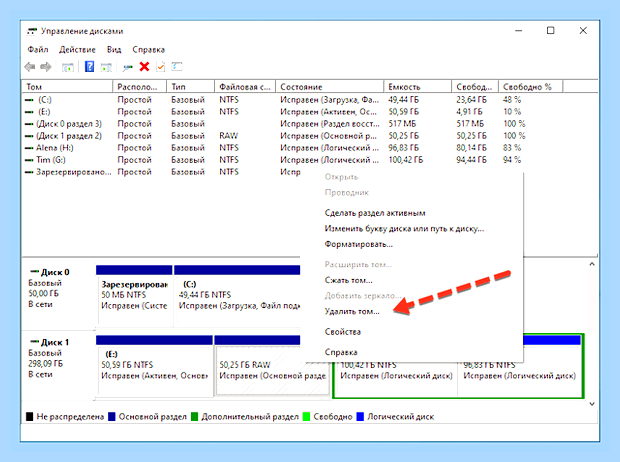620x462 pixels.
Task: Click the red X delete icon
Action: [144, 66]
